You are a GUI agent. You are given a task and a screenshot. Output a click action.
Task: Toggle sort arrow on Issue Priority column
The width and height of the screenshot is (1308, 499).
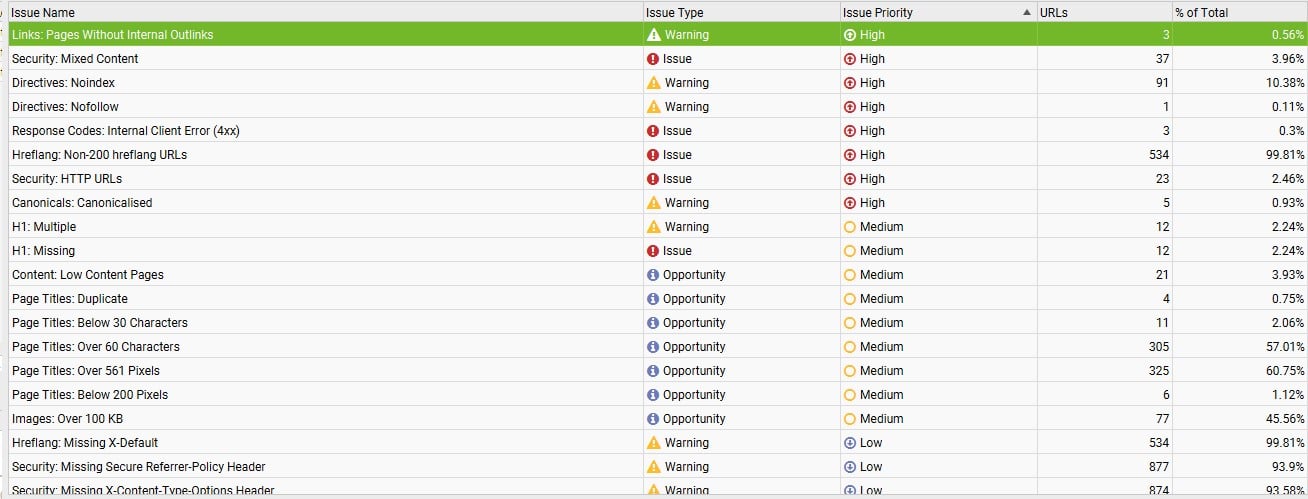pyautogui.click(x=1027, y=13)
